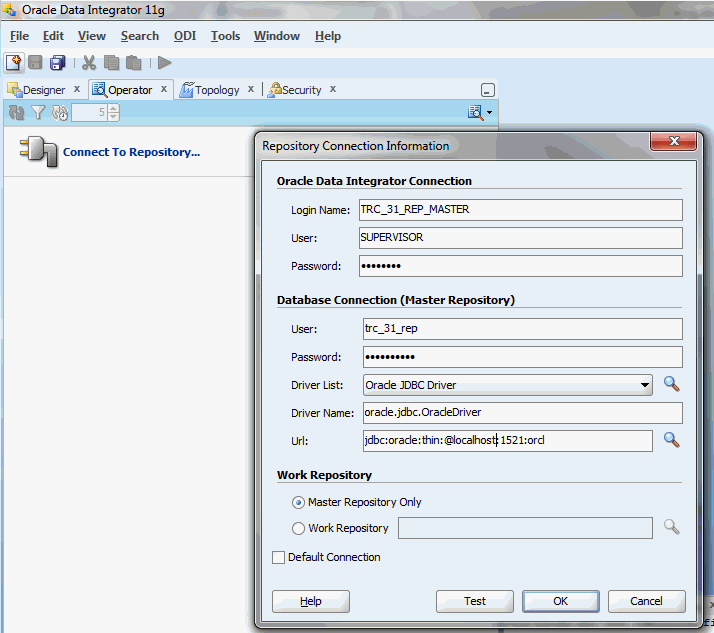Screen dimensions: 714x633
Task: Click the SUPERVISOR user input field
Action: tap(520, 238)
